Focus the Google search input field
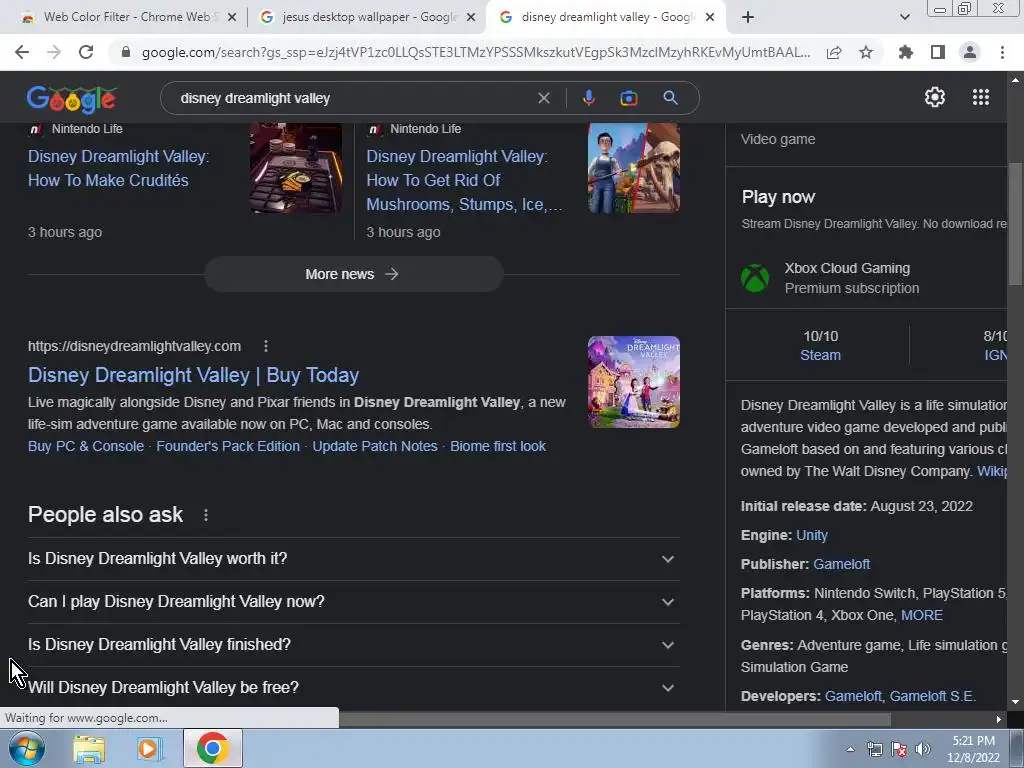 [x=353, y=98]
